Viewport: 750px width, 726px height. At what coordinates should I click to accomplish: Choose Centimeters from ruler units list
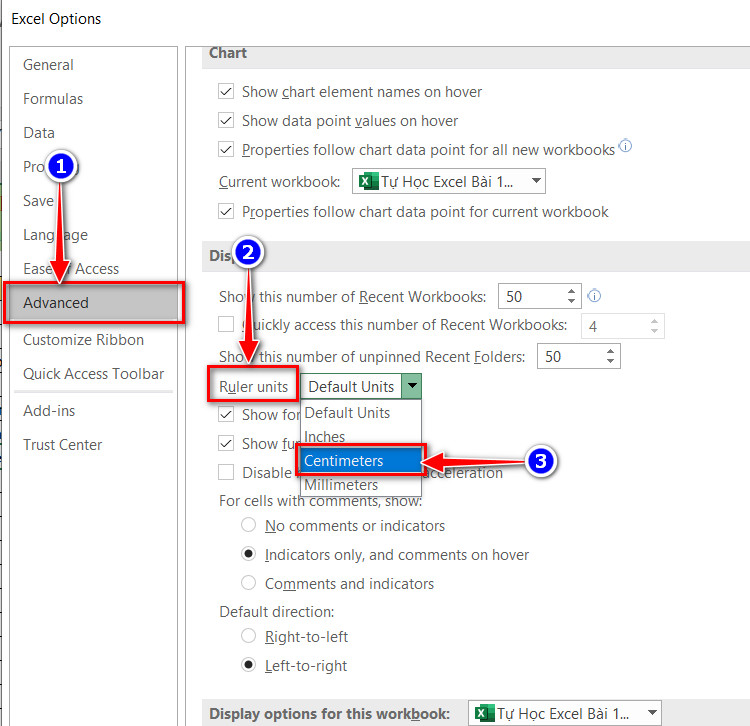point(361,461)
